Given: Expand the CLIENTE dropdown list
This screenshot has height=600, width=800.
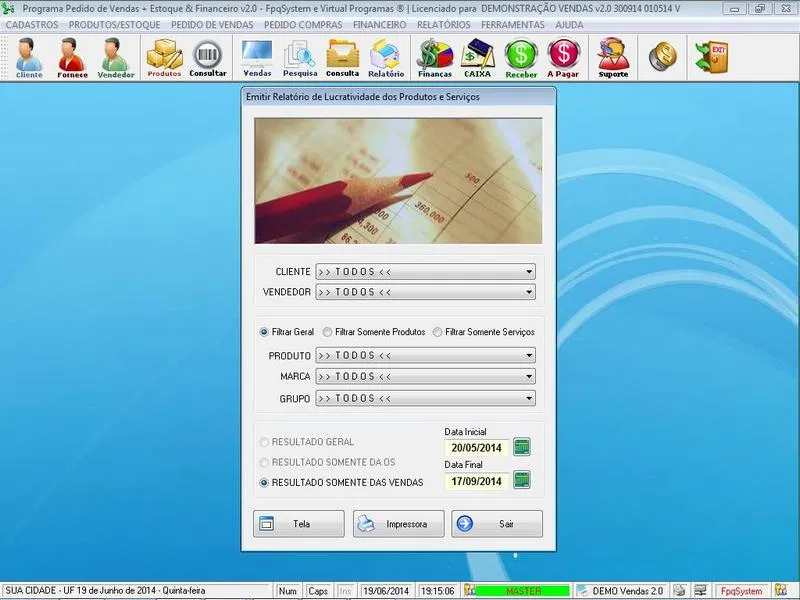Looking at the screenshot, I should [528, 272].
